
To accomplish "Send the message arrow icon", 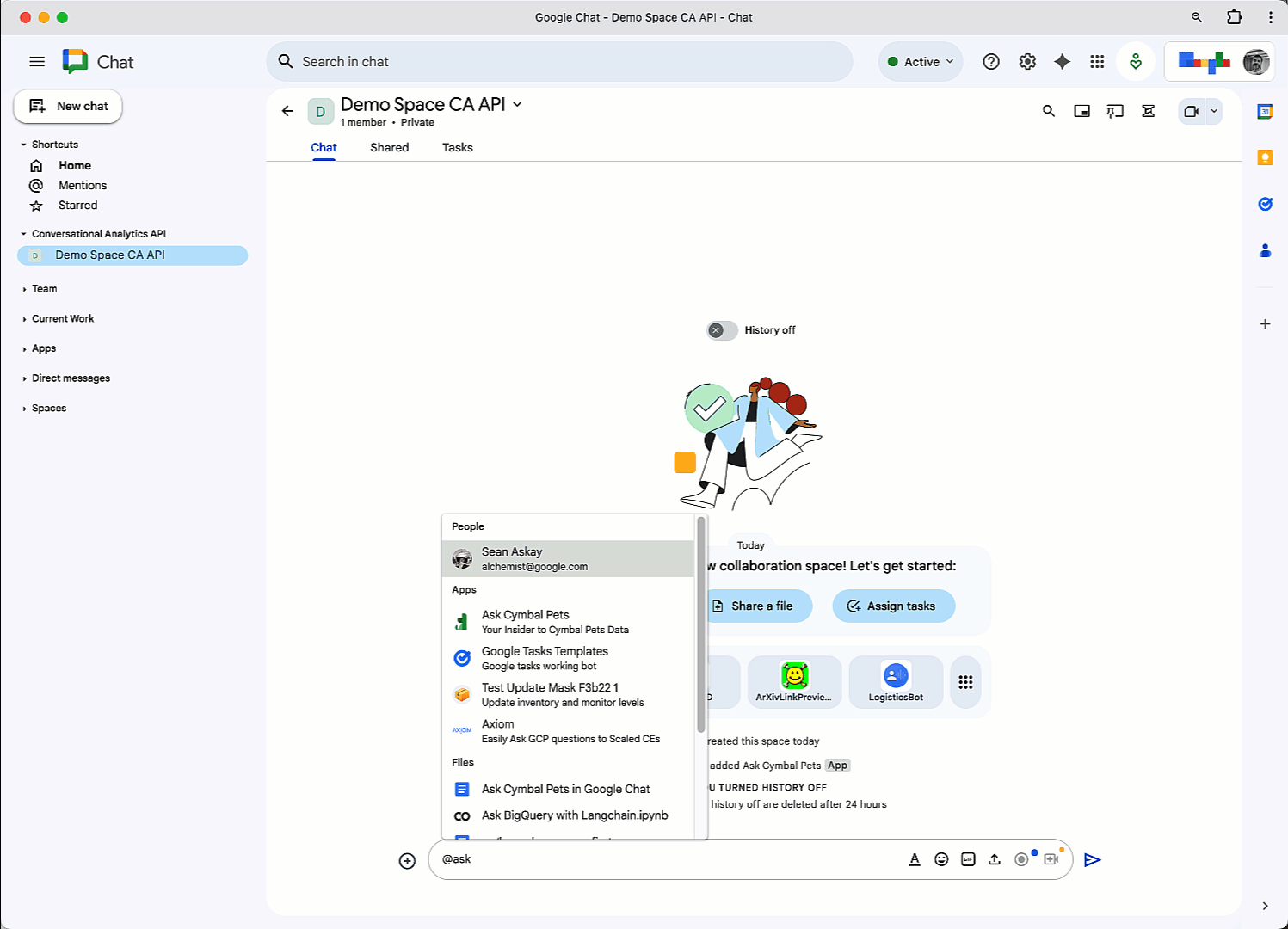I will (x=1093, y=860).
